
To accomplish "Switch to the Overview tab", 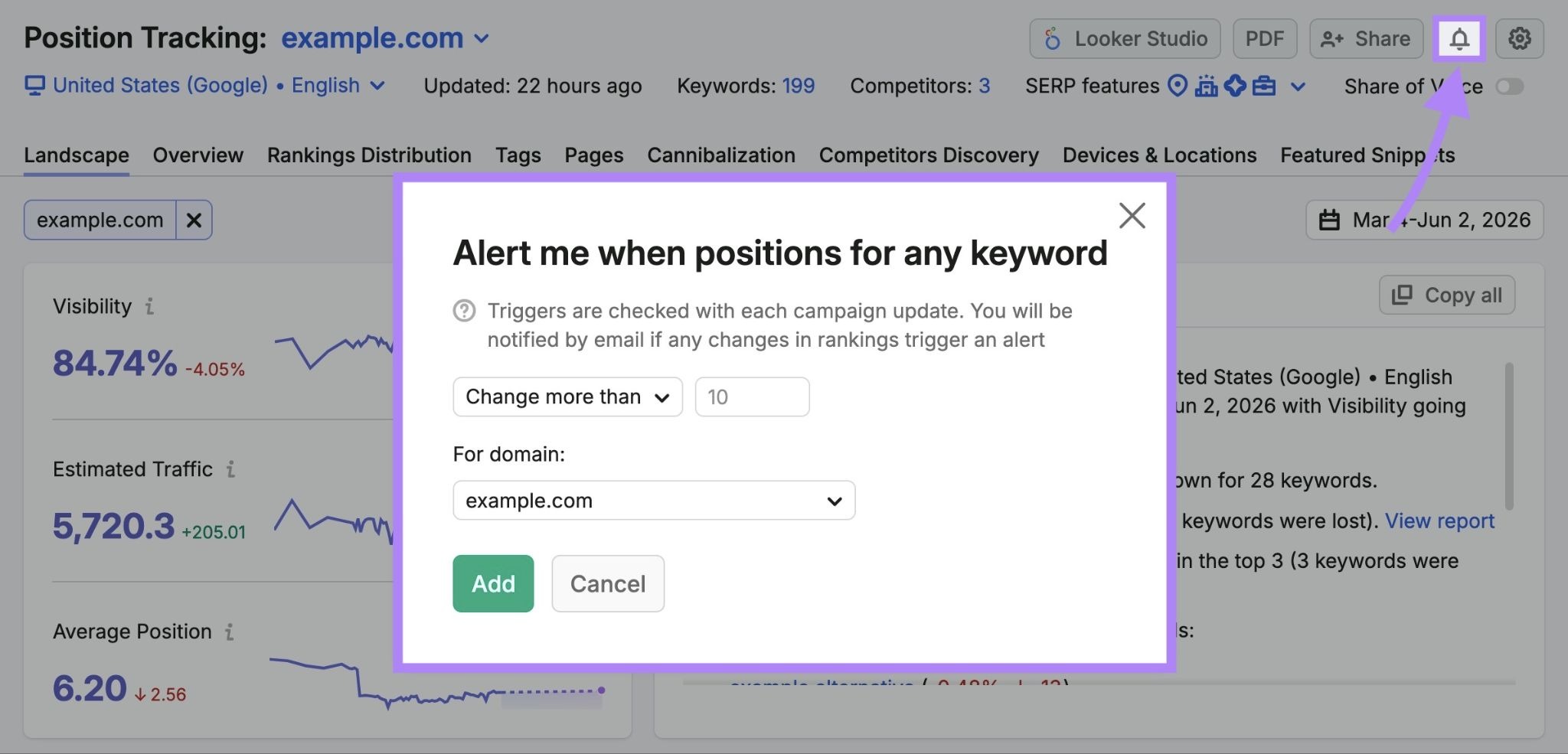I will pos(198,155).
